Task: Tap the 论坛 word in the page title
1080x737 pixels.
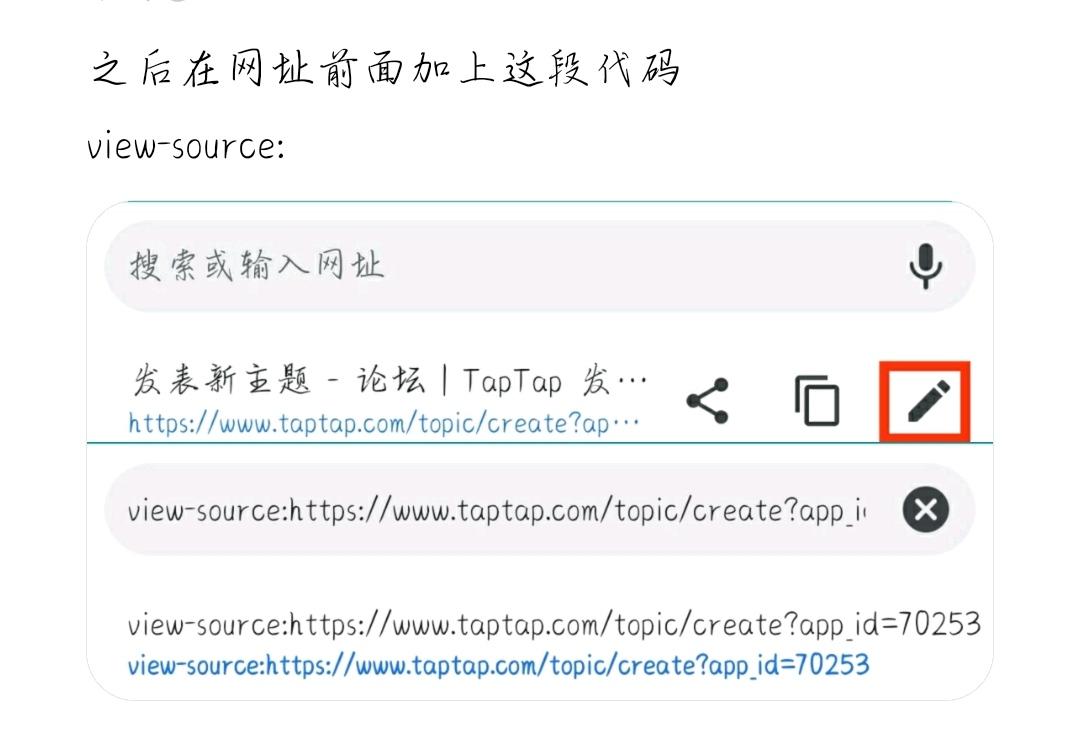Action: (391, 380)
